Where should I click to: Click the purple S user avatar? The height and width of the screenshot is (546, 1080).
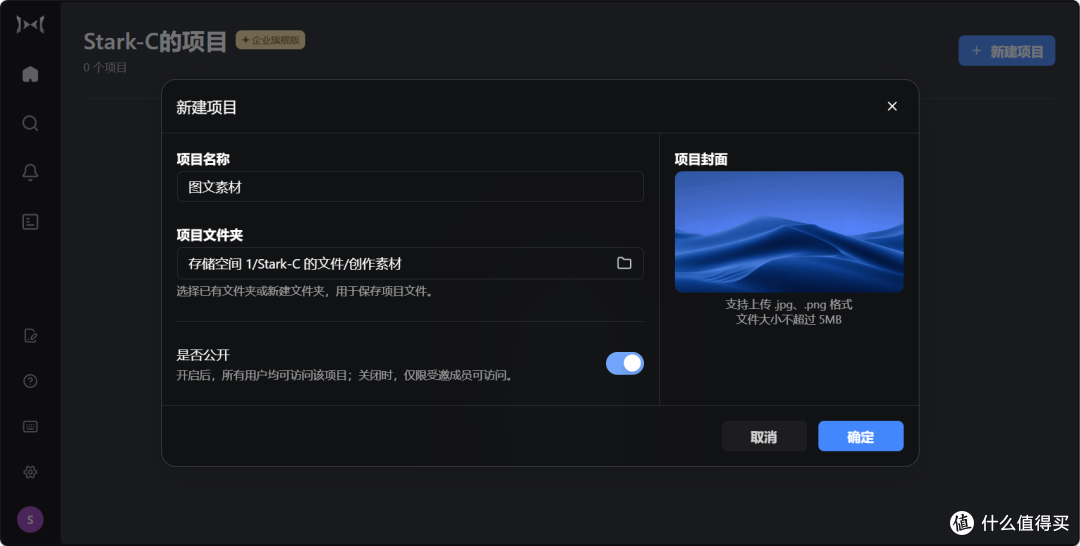click(x=30, y=519)
